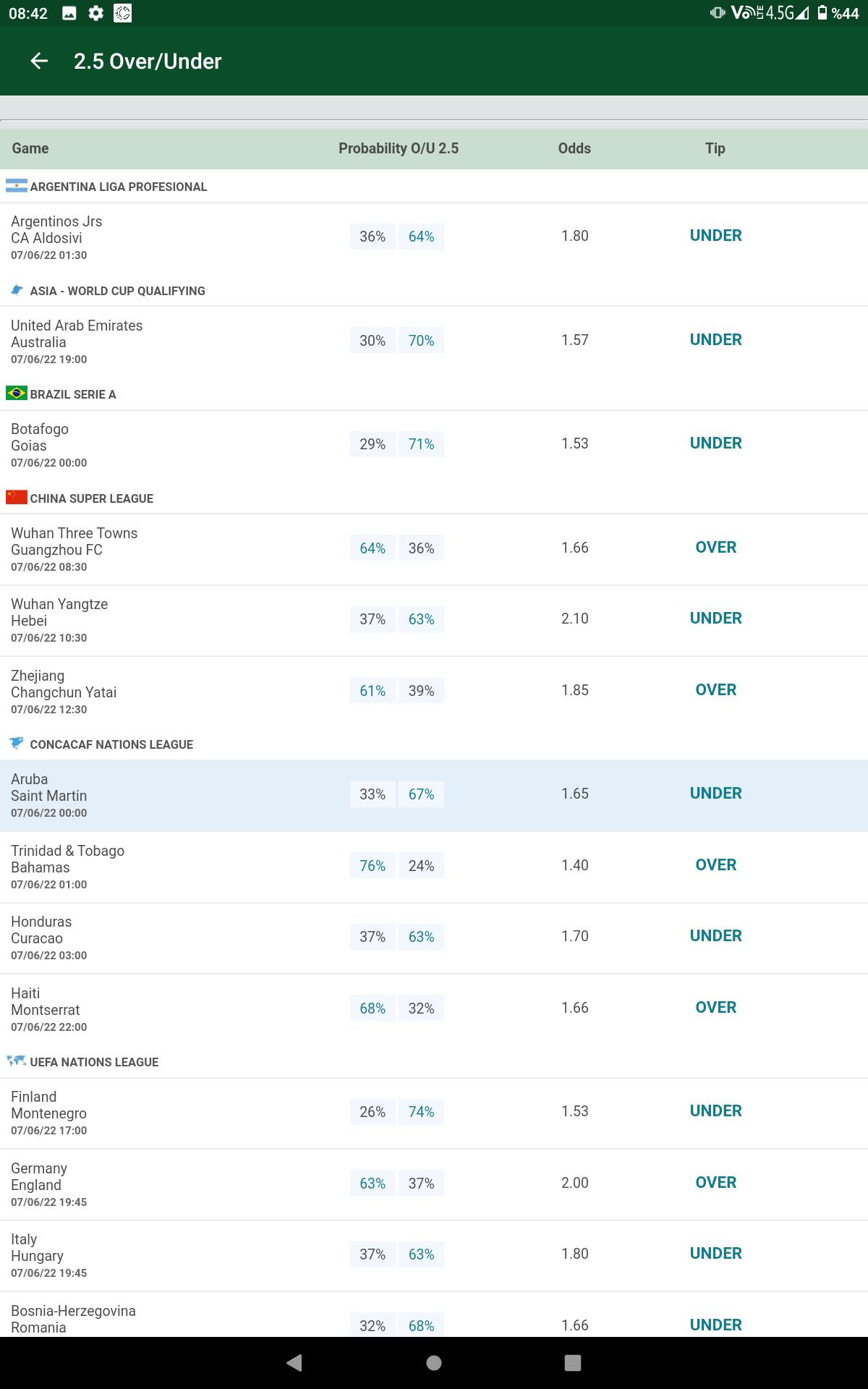The width and height of the screenshot is (868, 1389).
Task: Tap the Game column header
Action: [30, 148]
